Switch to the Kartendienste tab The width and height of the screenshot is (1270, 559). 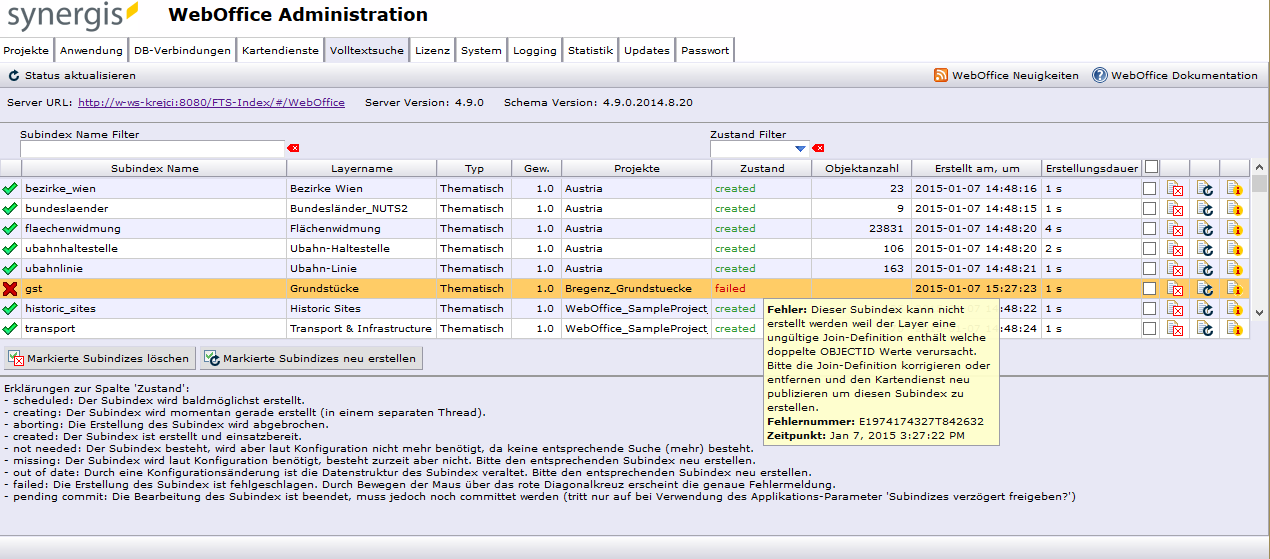(x=280, y=51)
